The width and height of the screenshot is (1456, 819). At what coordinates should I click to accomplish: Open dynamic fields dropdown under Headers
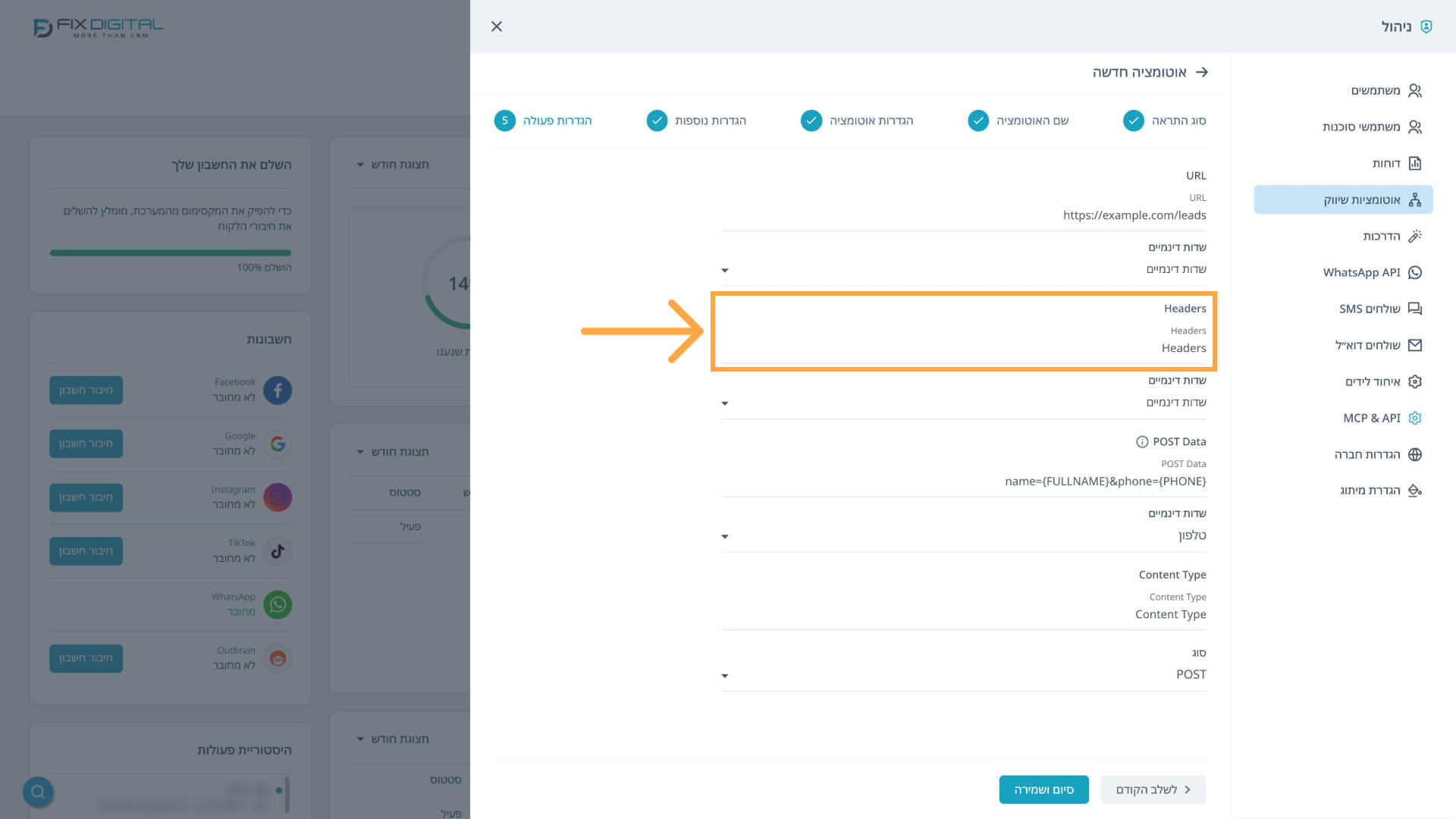[963, 403]
